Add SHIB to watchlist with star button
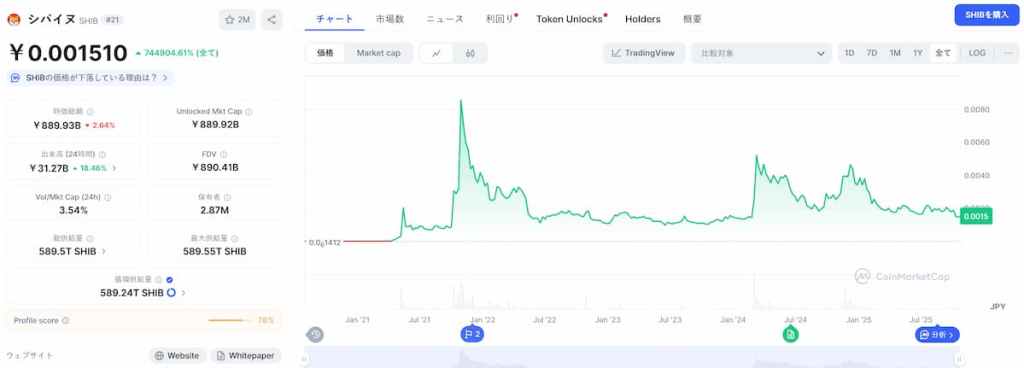1024x368 pixels. click(x=238, y=20)
